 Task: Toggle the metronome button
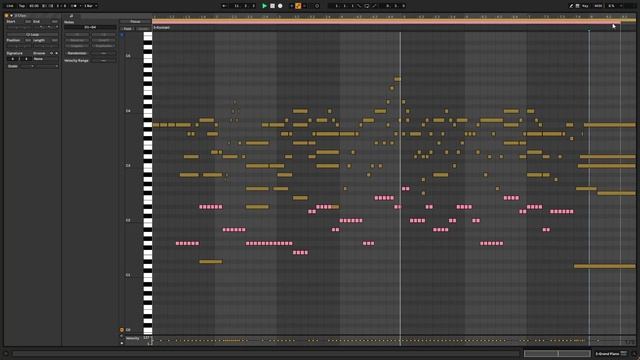(74, 6)
